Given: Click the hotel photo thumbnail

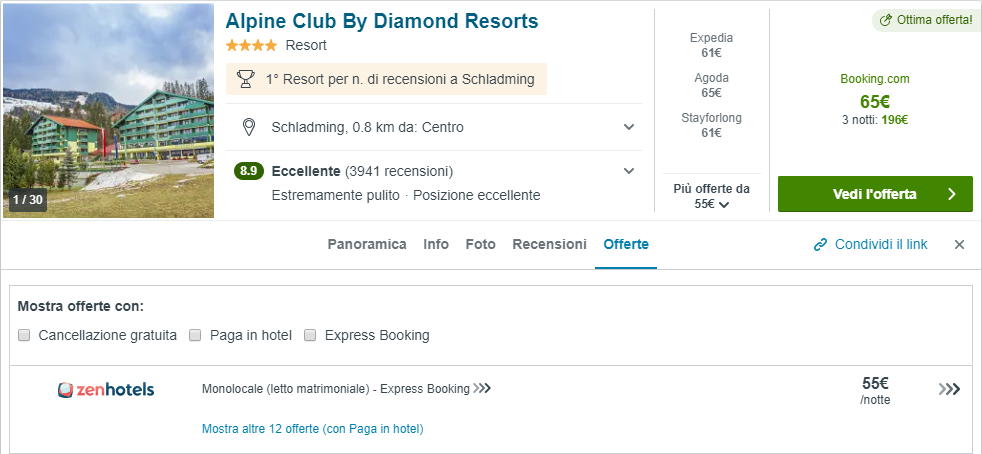Looking at the screenshot, I should 108,110.
